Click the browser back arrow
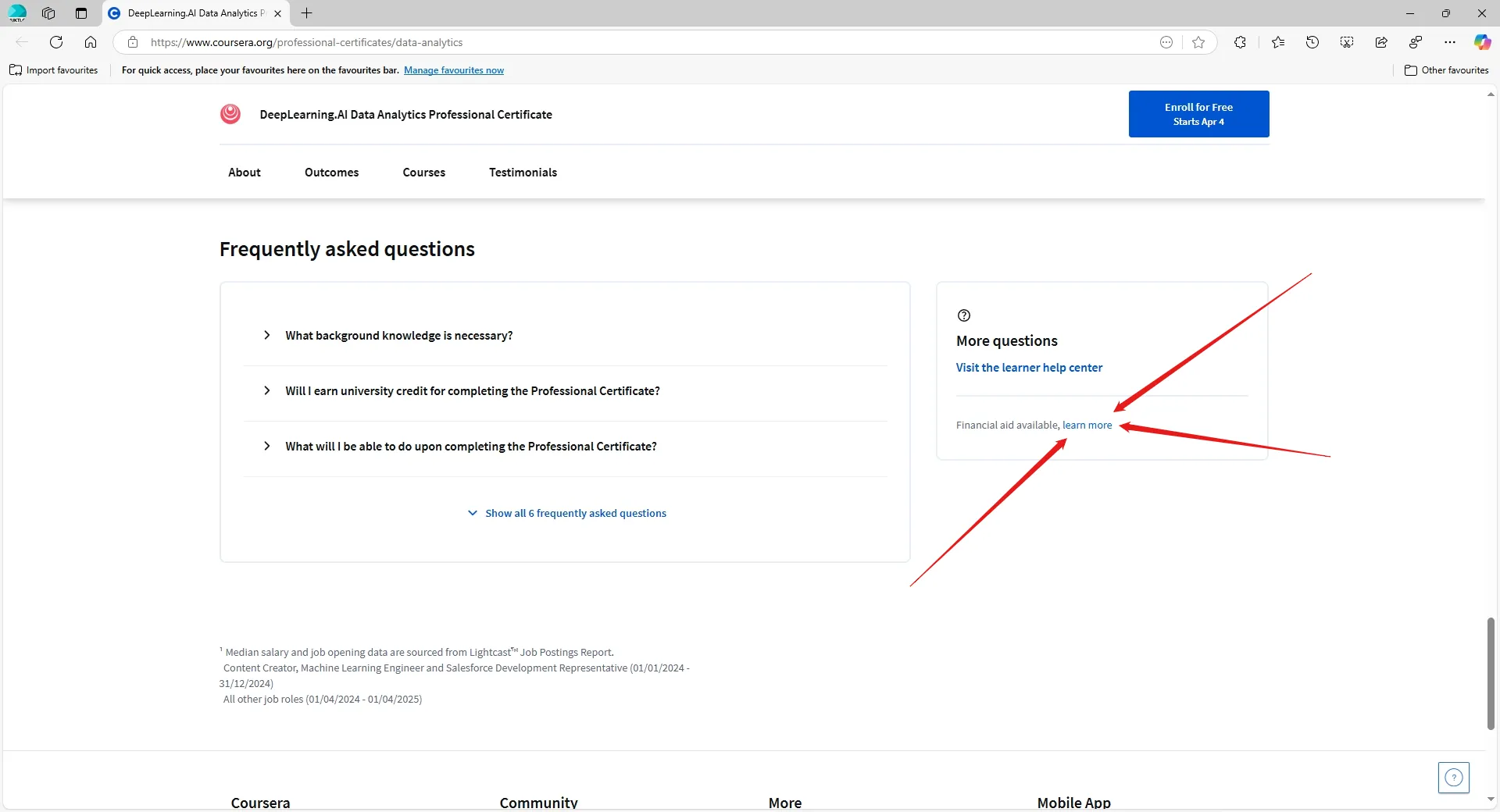This screenshot has height=812, width=1500. pyautogui.click(x=22, y=42)
